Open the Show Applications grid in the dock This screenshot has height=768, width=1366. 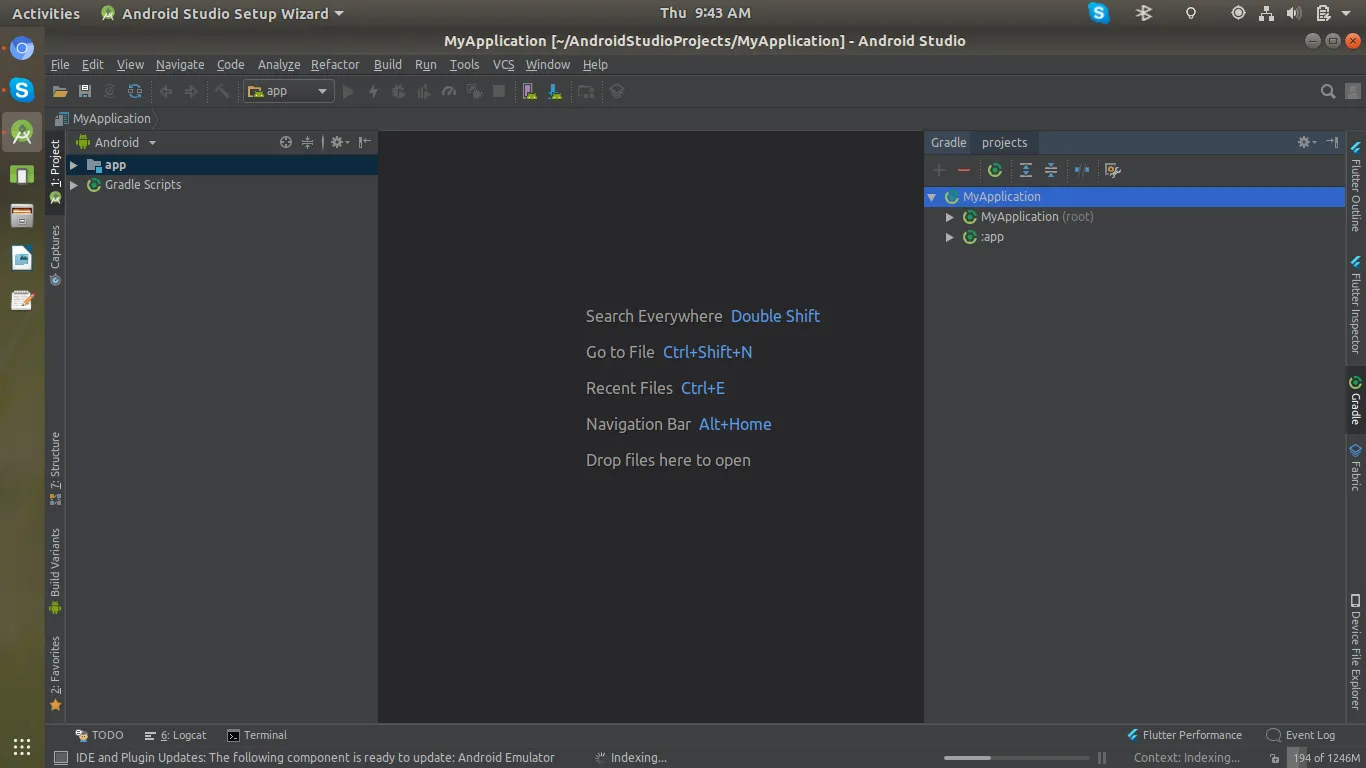pos(22,747)
